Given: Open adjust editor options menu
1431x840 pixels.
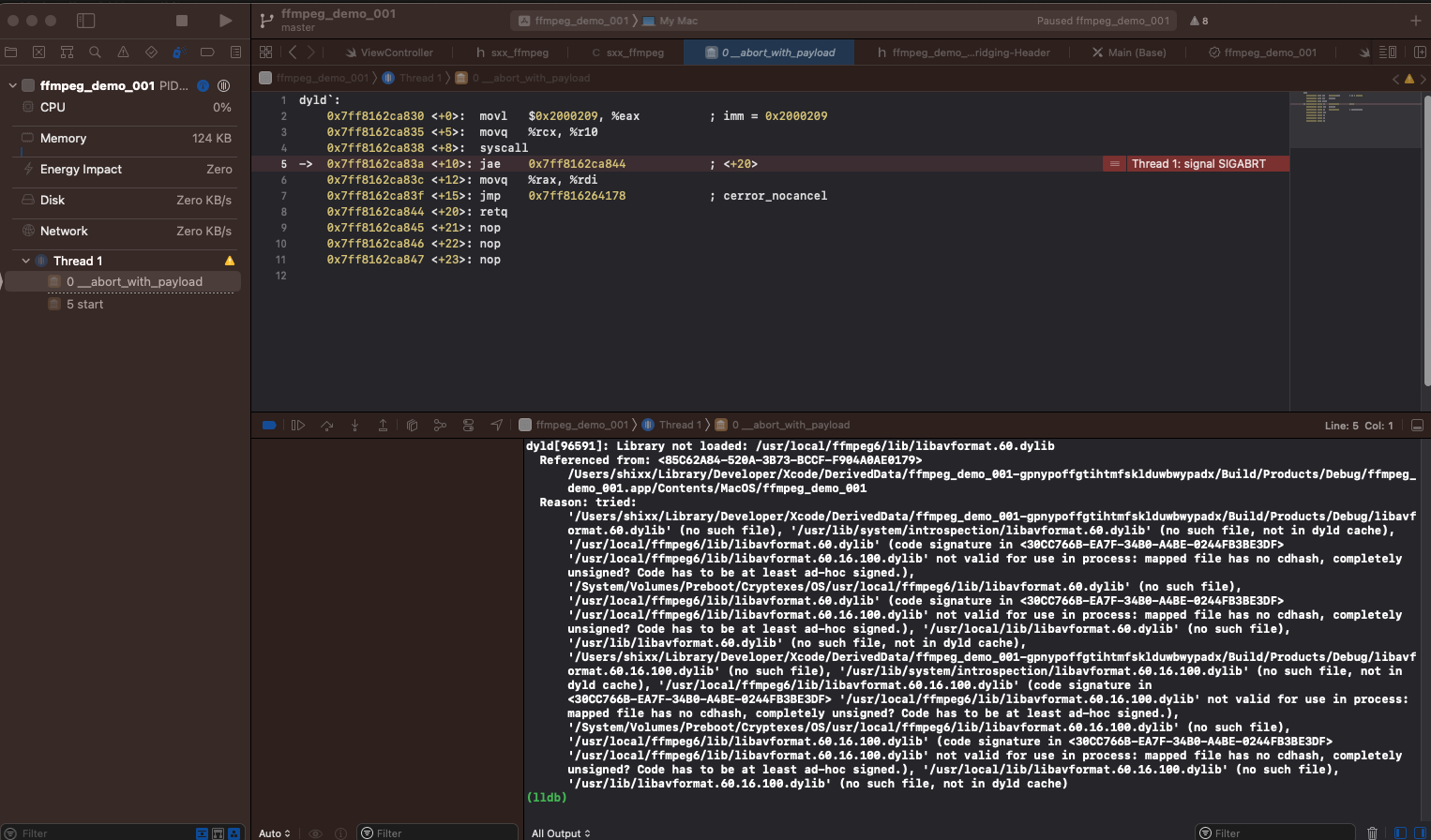Looking at the screenshot, I should [1388, 52].
